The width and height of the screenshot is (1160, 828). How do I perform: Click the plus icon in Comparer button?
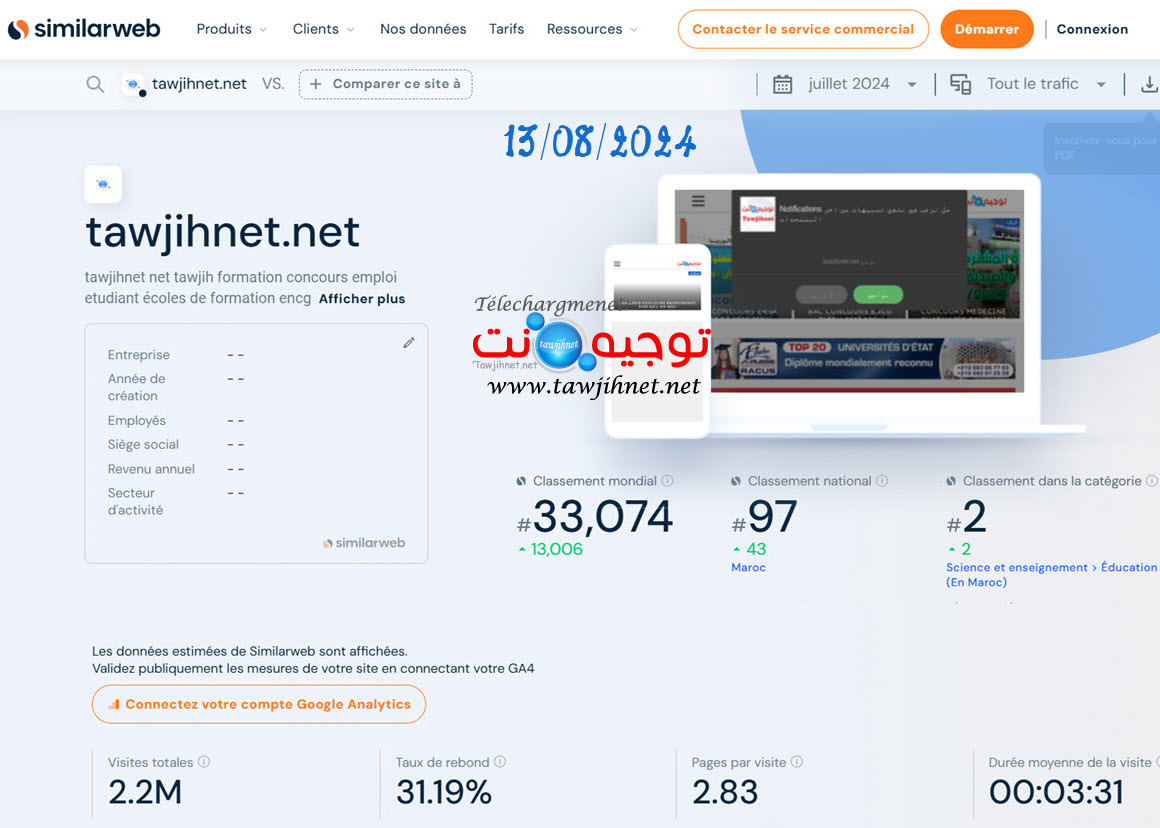[315, 84]
